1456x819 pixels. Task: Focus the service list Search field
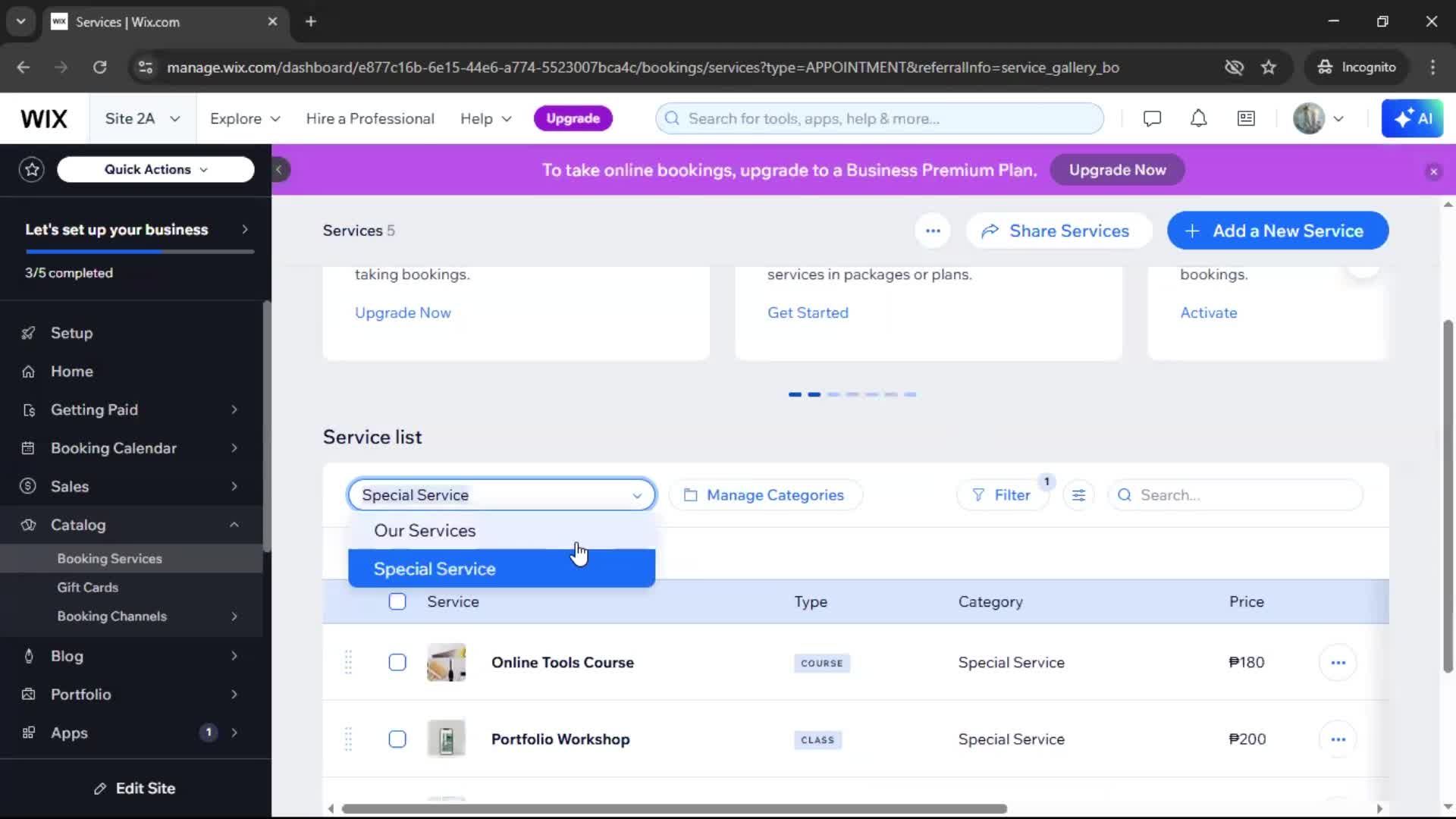(x=1235, y=495)
